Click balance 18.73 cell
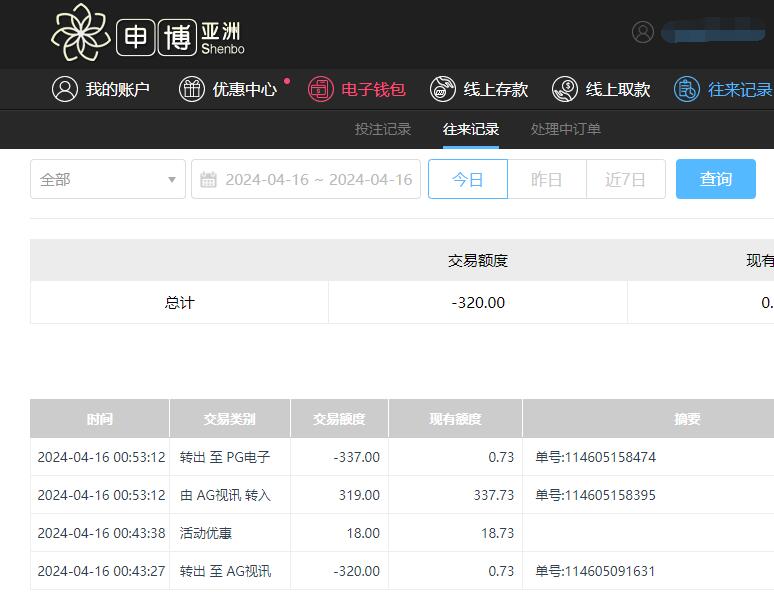 tap(455, 533)
